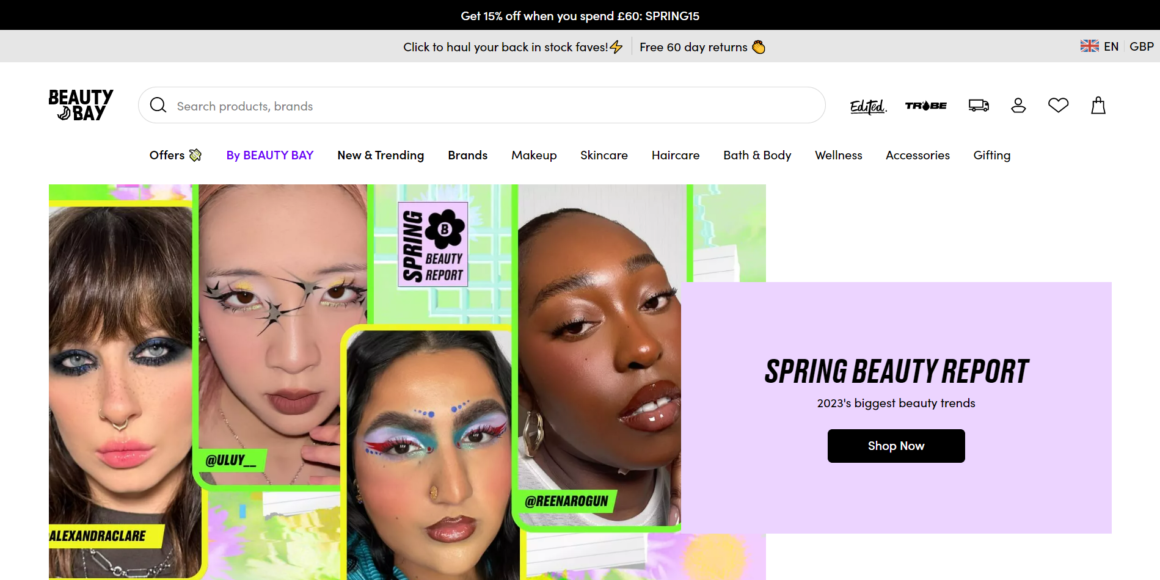Focus the Search products, brands field

tap(482, 105)
